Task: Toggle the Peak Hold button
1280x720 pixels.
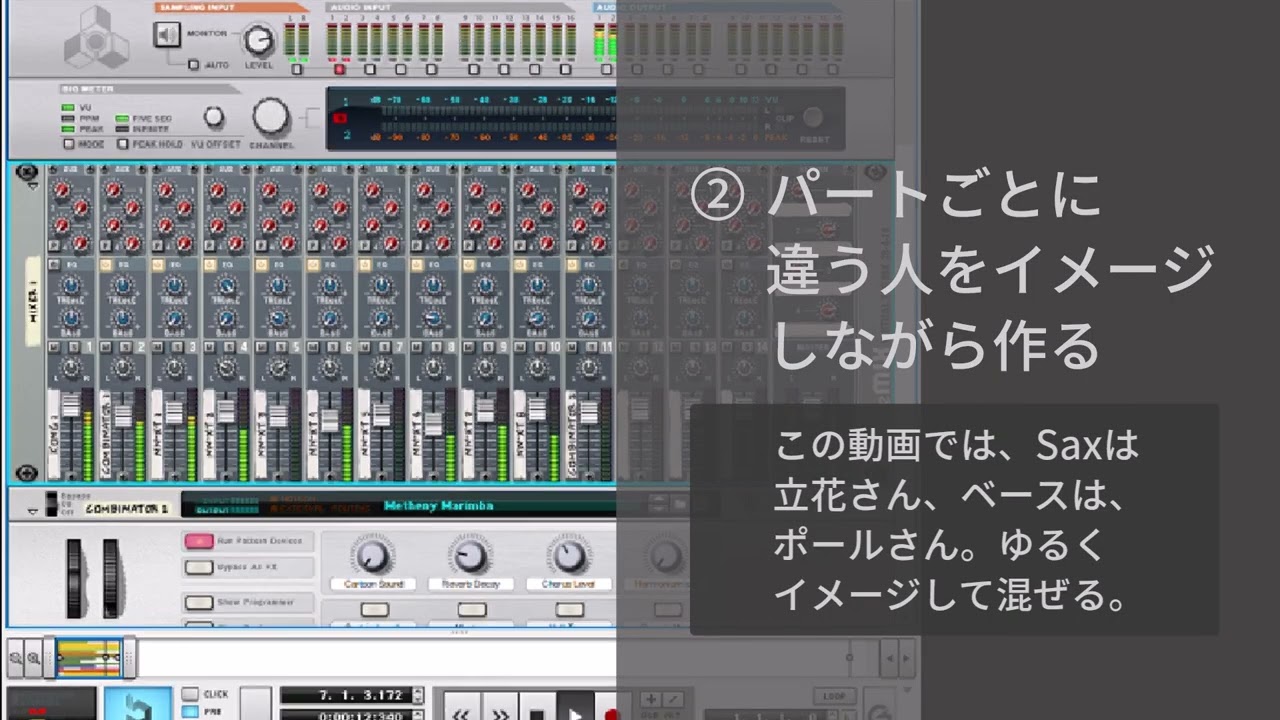Action: point(124,144)
